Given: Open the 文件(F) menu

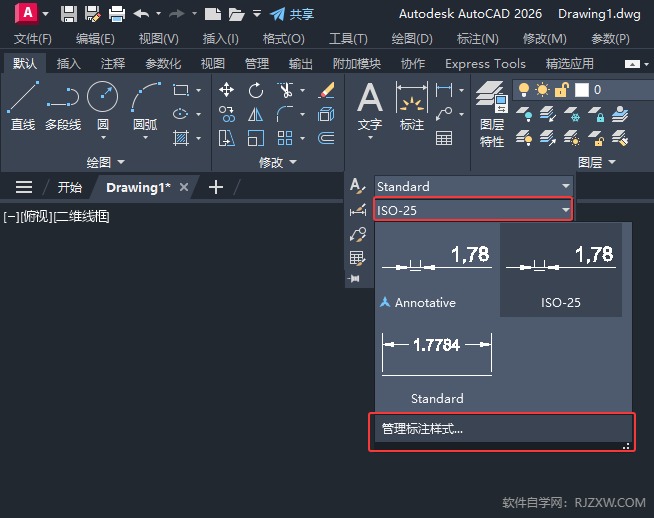Looking at the screenshot, I should pos(33,39).
